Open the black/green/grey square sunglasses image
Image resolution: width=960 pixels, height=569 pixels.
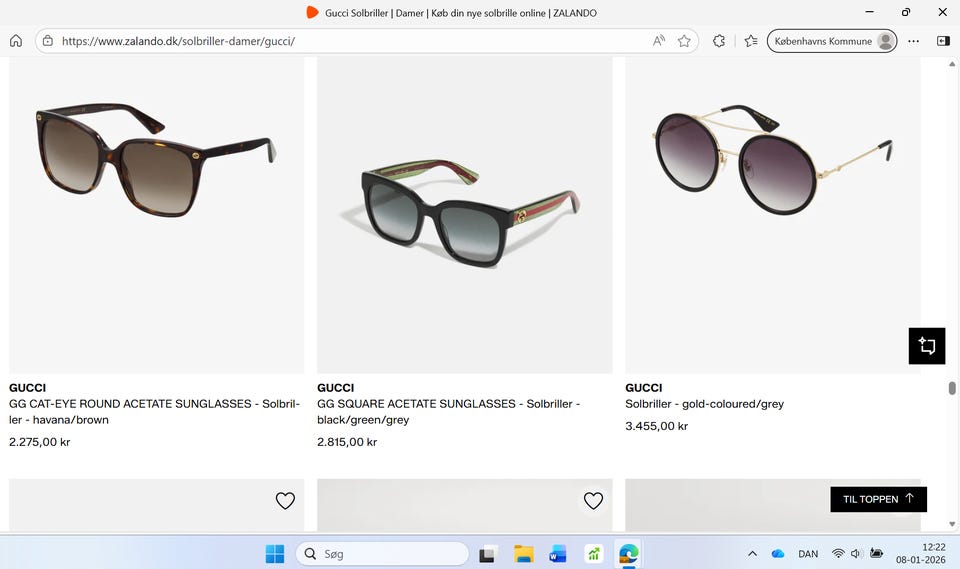(x=465, y=216)
